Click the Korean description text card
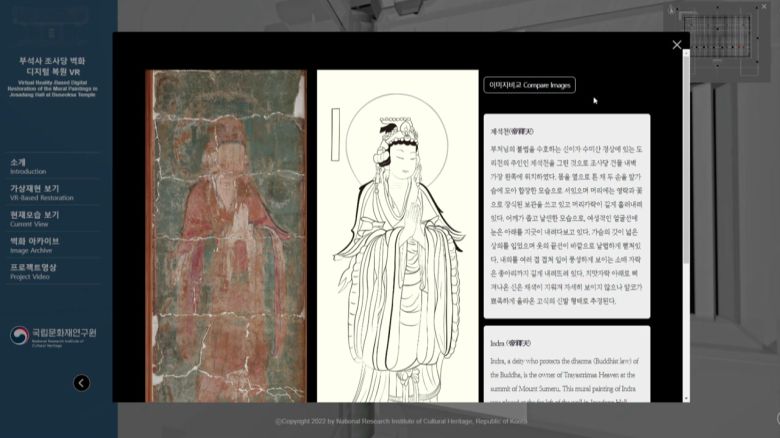Image resolution: width=780 pixels, height=438 pixels. pyautogui.click(x=567, y=215)
